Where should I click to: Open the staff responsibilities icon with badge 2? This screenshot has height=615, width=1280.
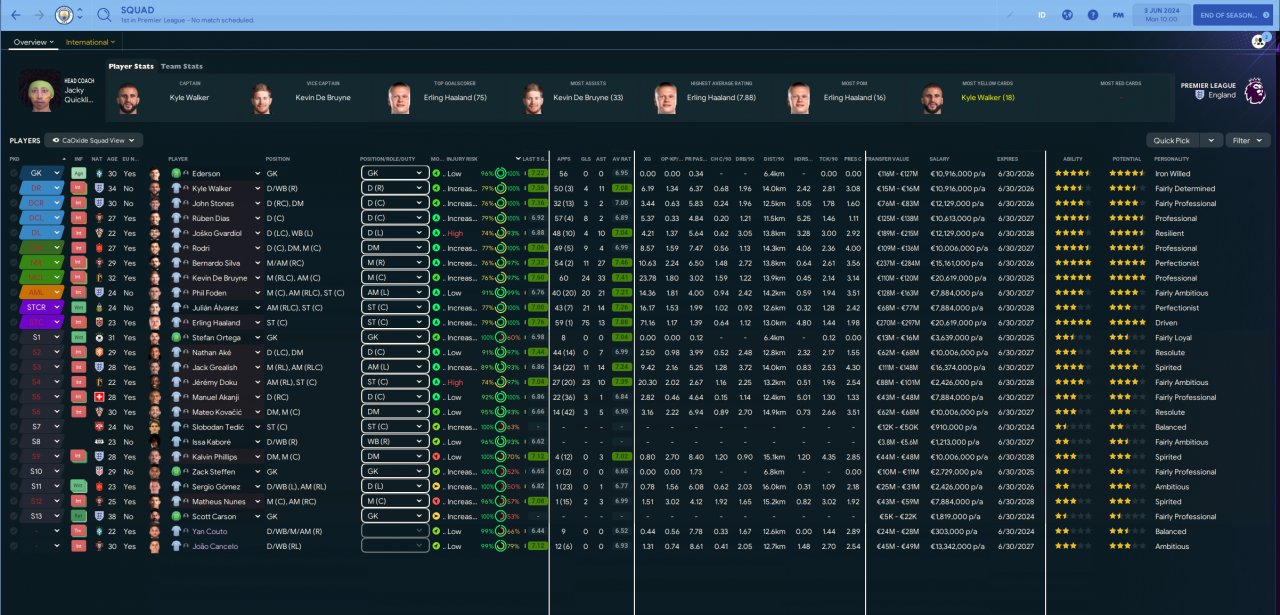point(1260,41)
